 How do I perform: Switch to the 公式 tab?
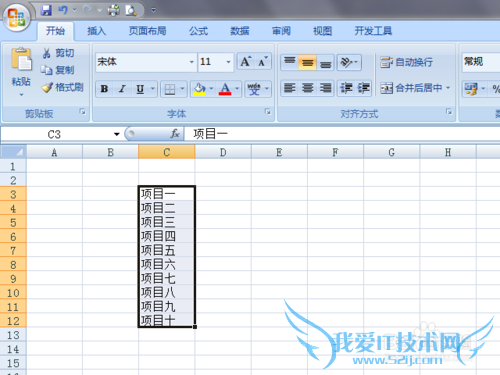198,31
